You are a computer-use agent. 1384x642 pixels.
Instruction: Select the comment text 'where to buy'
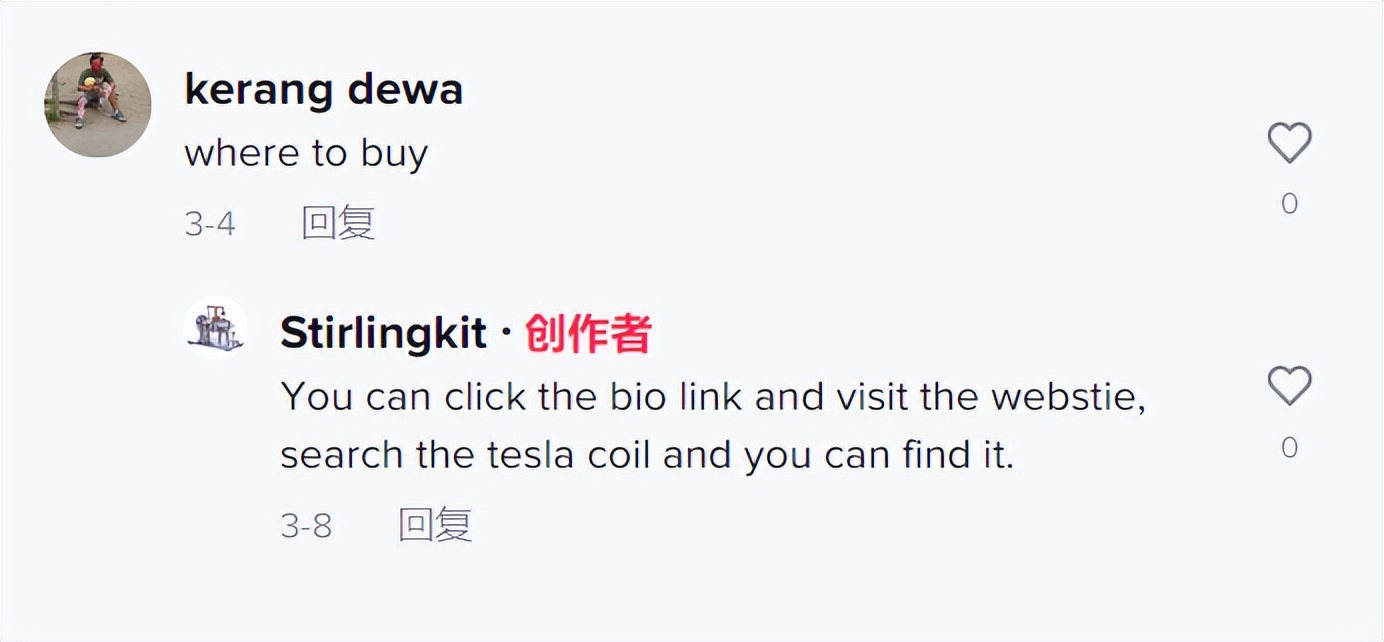click(306, 152)
